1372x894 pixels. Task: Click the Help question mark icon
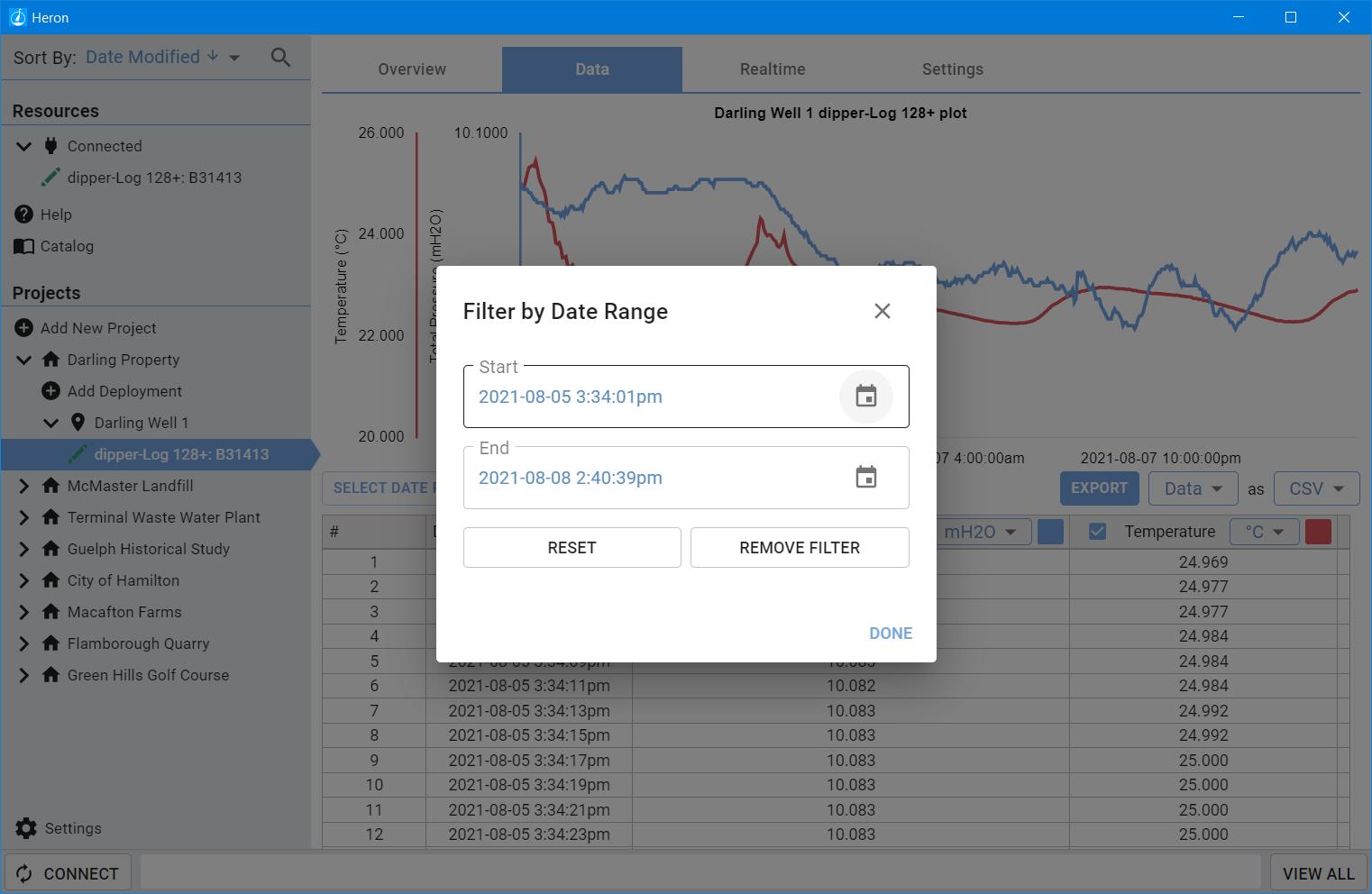point(23,214)
